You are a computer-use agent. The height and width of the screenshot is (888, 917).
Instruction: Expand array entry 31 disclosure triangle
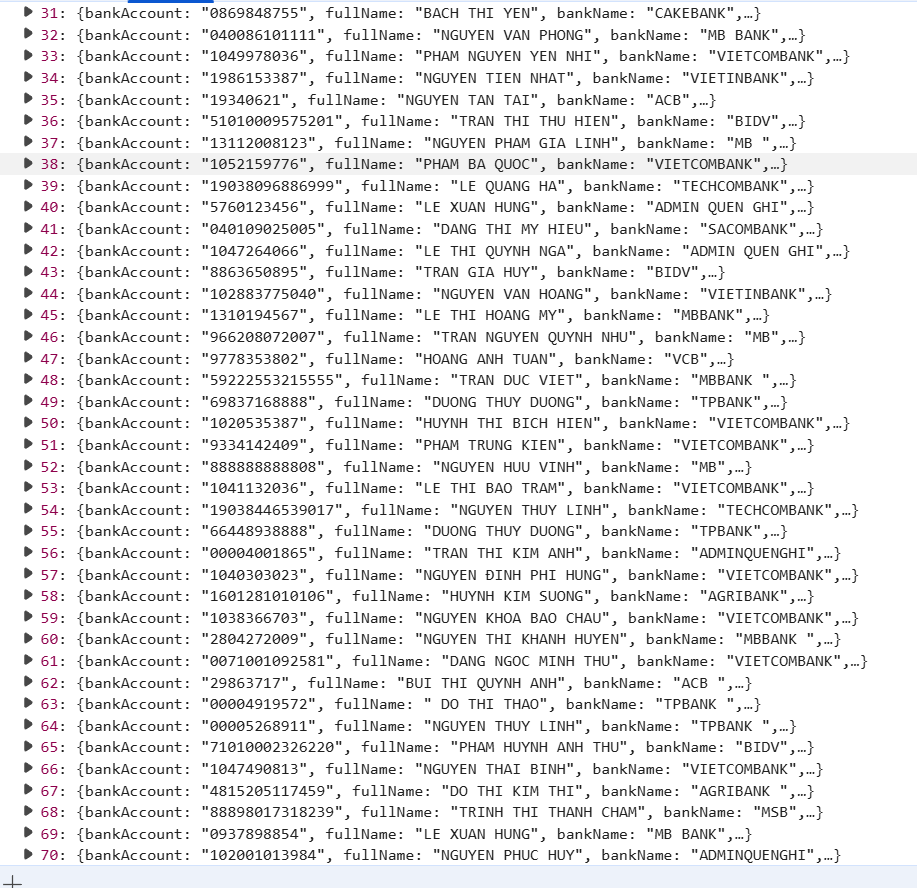click(27, 12)
